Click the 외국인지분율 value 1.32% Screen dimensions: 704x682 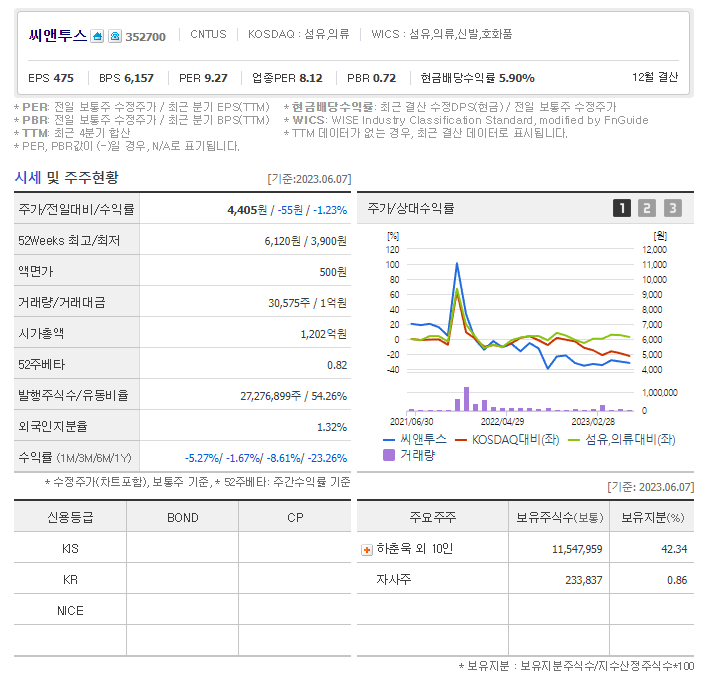tap(332, 427)
